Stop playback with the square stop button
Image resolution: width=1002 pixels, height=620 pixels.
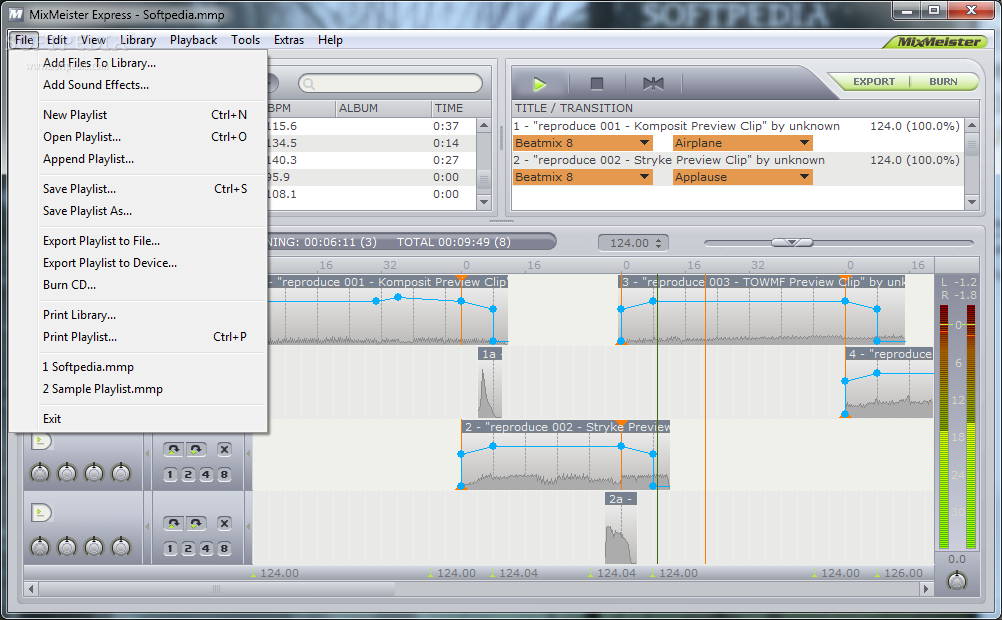[x=597, y=84]
